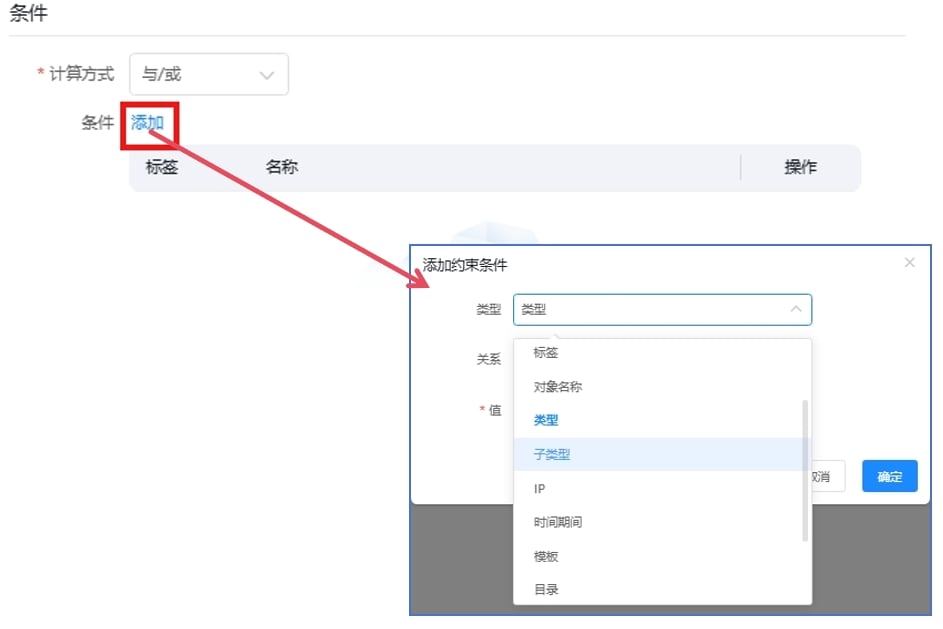Image resolution: width=943 pixels, height=629 pixels.
Task: Click the 关系 field label in dialog
Action: [x=488, y=360]
